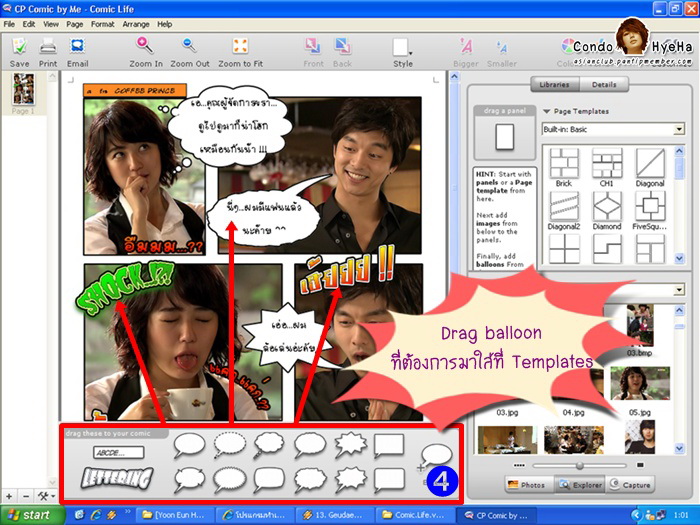Image resolution: width=700 pixels, height=525 pixels.
Task: Switch to Explorer source button
Action: [581, 485]
